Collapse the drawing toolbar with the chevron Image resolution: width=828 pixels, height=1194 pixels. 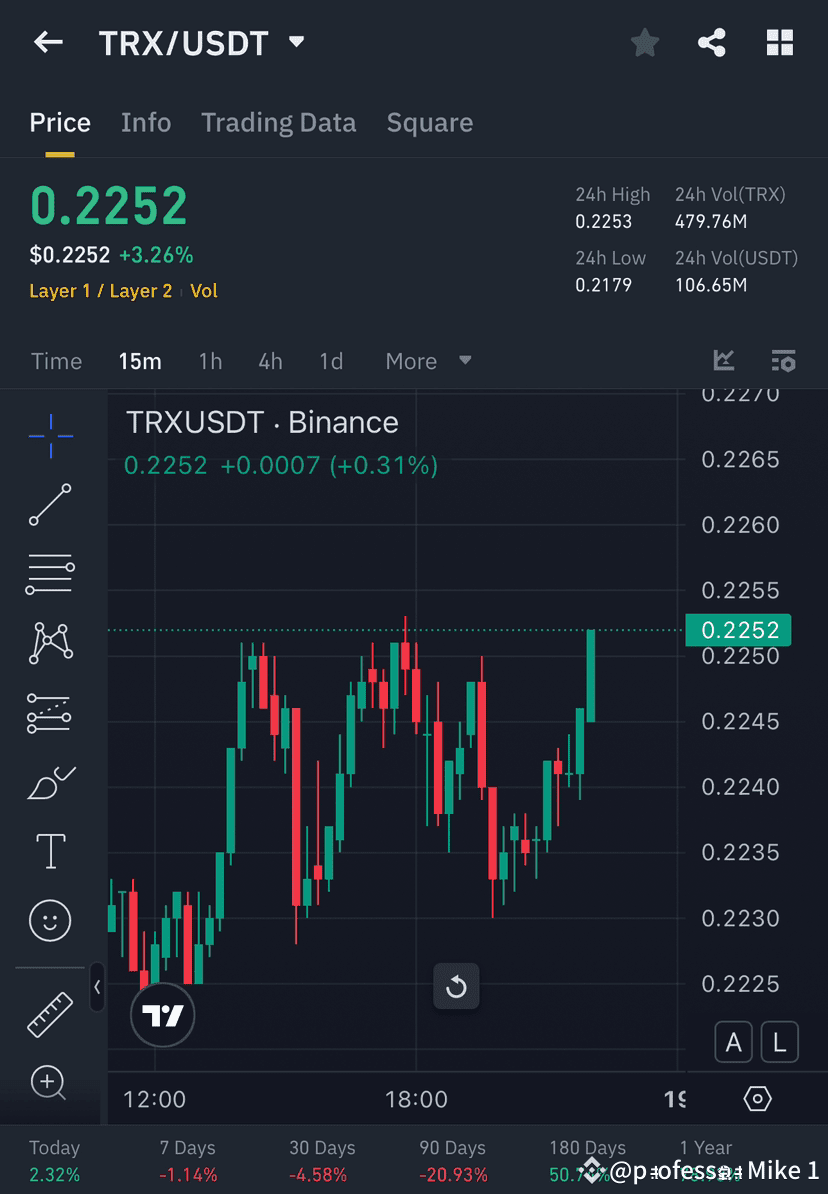[98, 988]
